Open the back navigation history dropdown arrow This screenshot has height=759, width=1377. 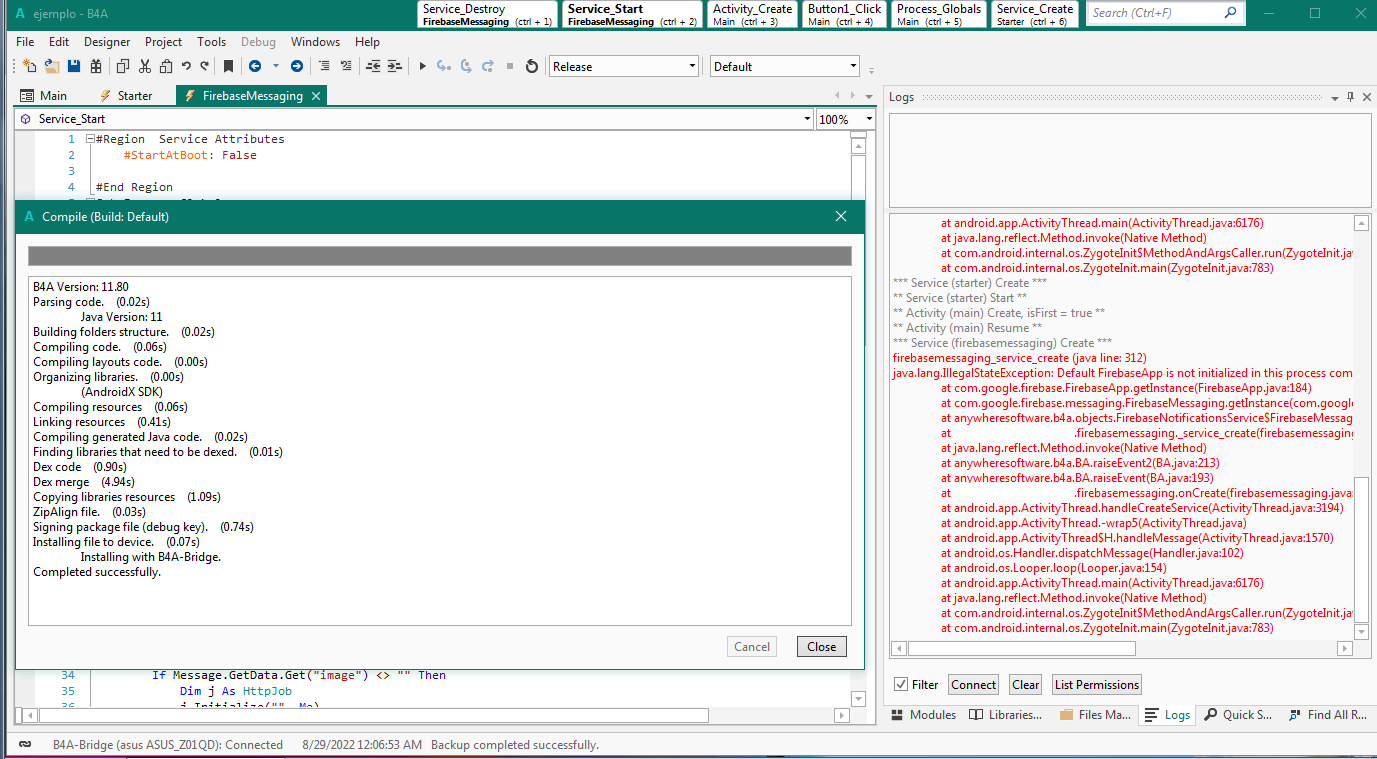tap(276, 67)
